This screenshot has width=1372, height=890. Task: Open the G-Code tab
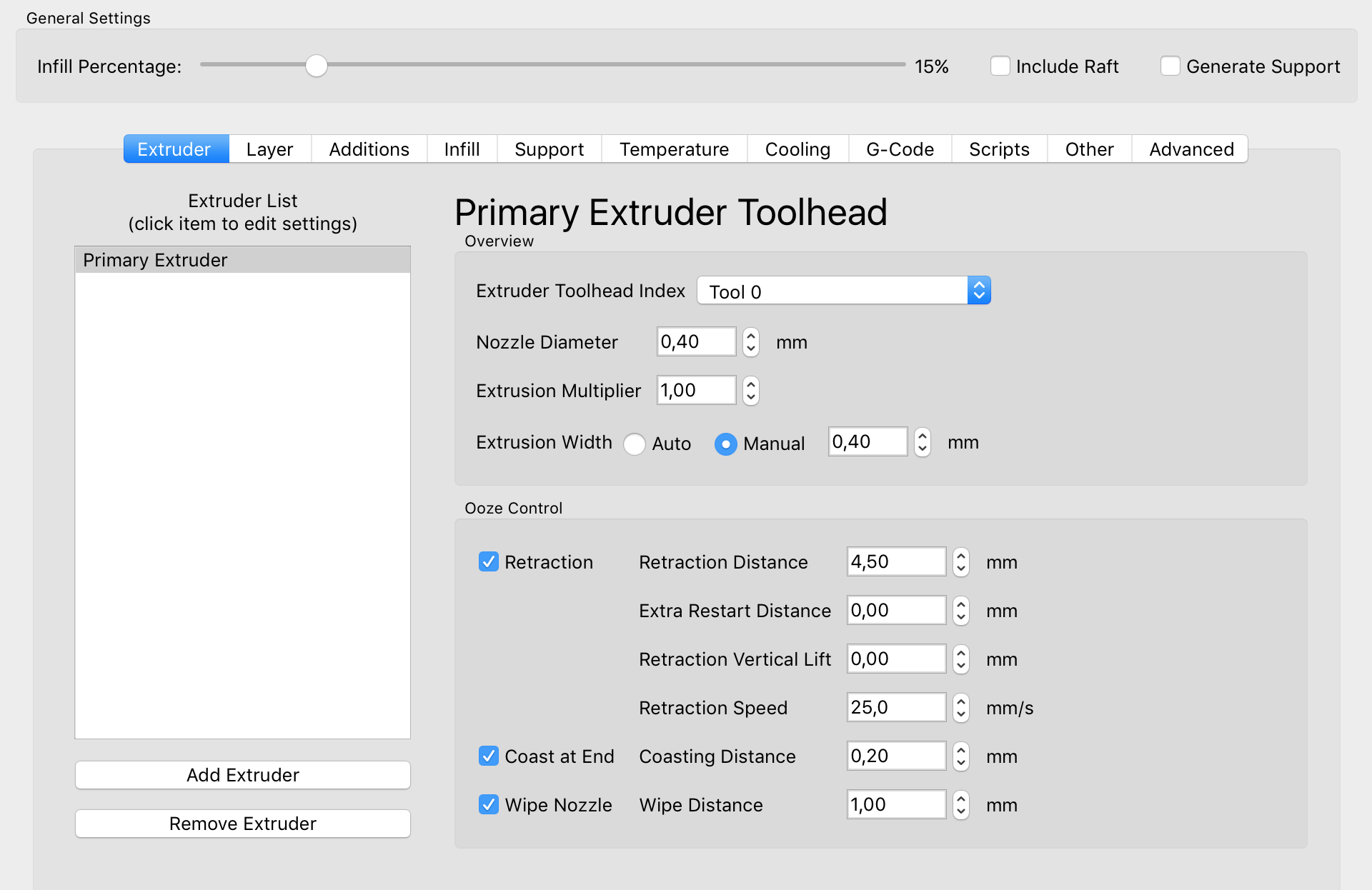click(x=899, y=149)
